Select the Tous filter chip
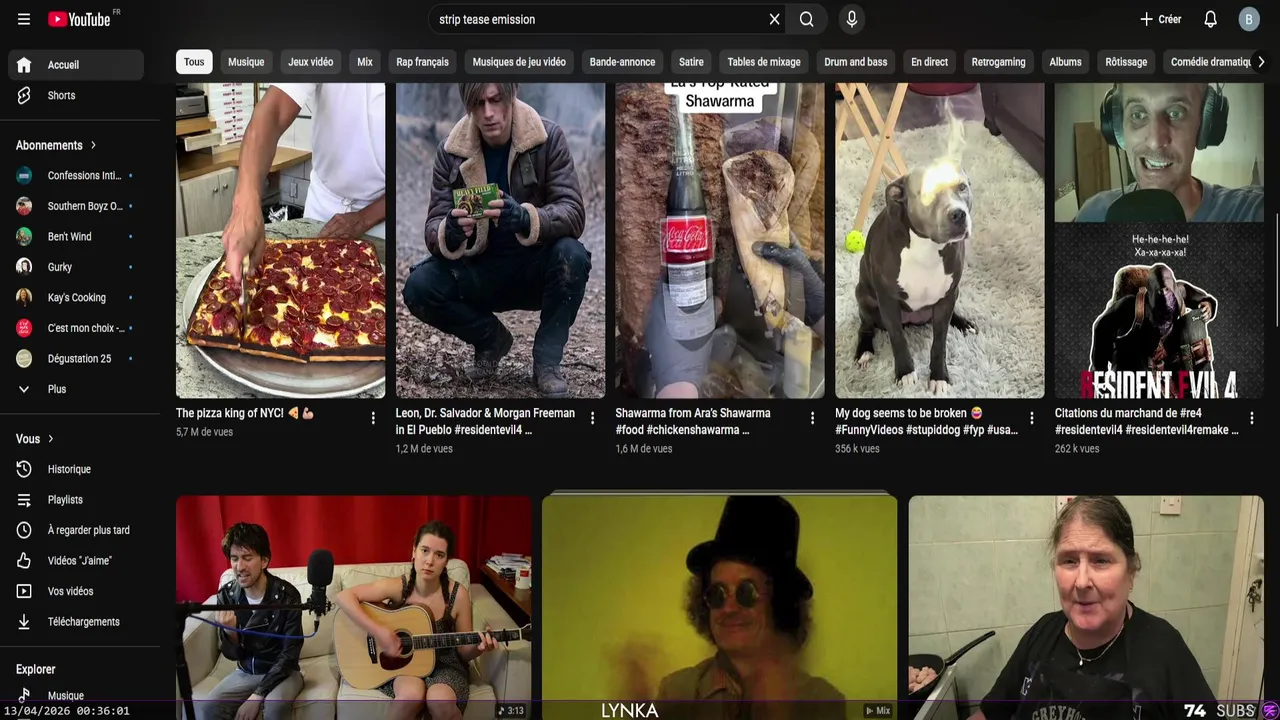 point(194,62)
